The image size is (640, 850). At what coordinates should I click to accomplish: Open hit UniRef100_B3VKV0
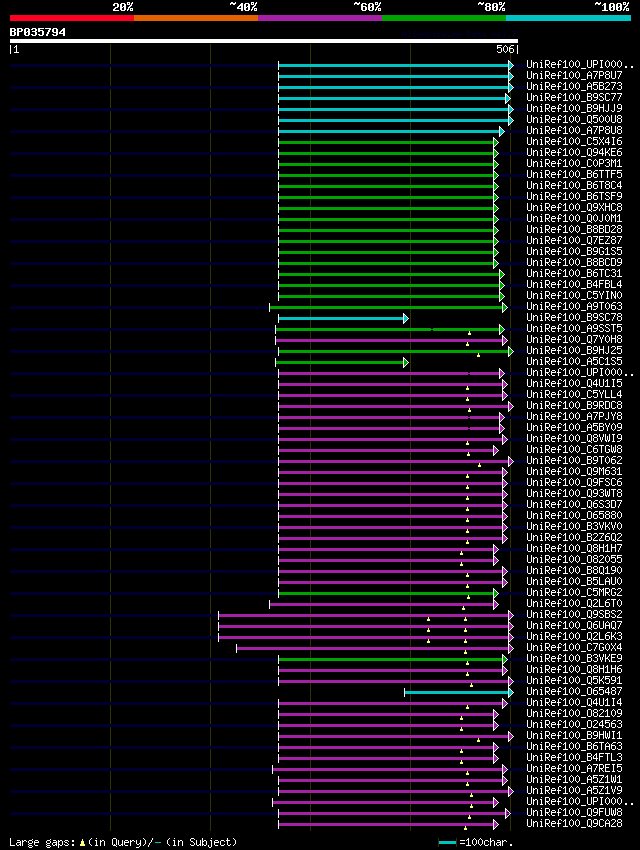tap(574, 526)
